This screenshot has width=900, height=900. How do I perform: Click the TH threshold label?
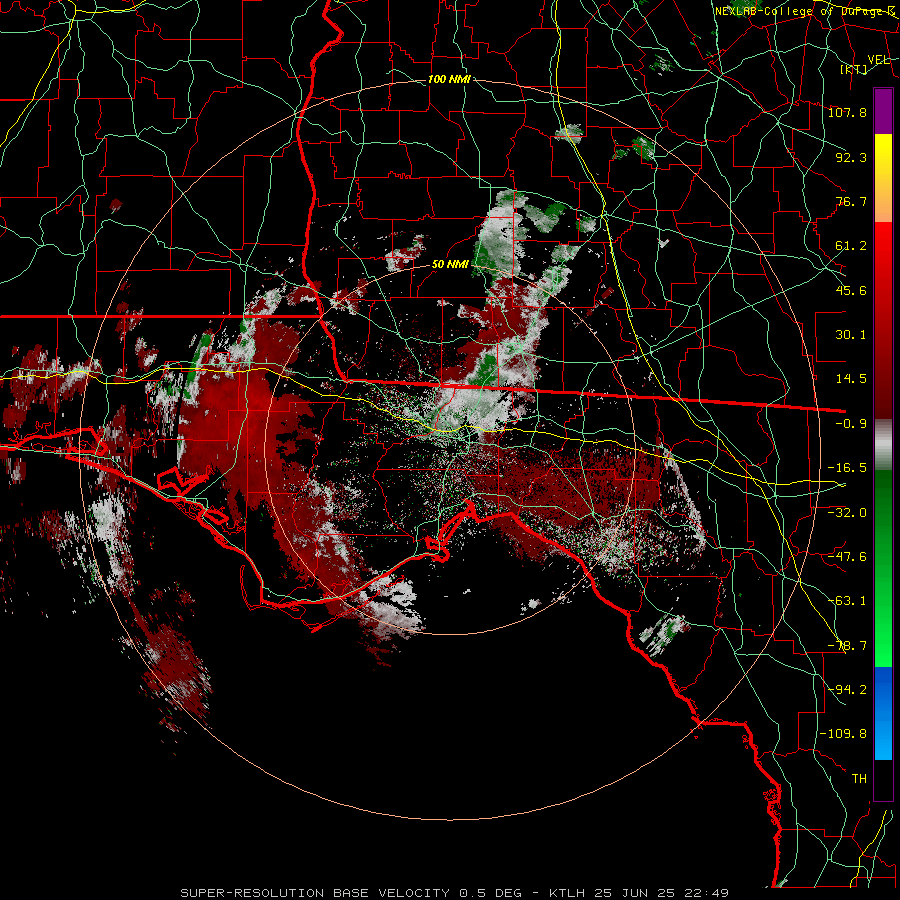click(x=859, y=779)
